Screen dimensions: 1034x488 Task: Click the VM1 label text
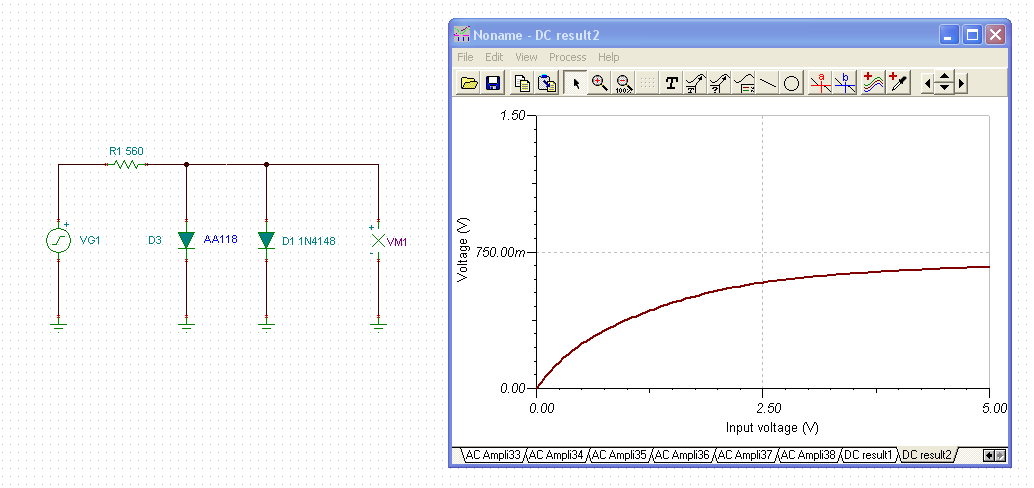click(x=397, y=242)
